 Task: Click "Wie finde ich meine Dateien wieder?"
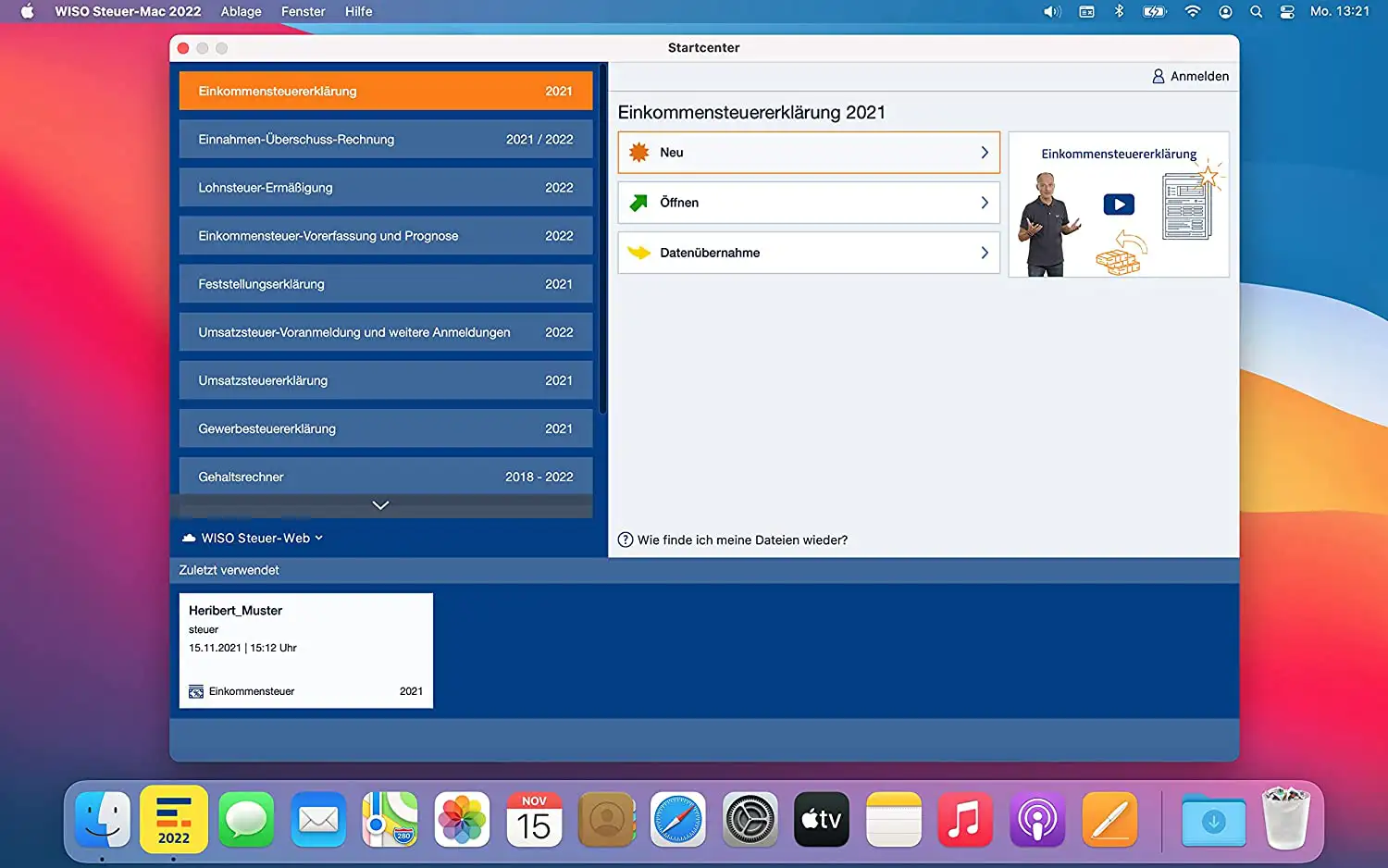[x=742, y=540]
